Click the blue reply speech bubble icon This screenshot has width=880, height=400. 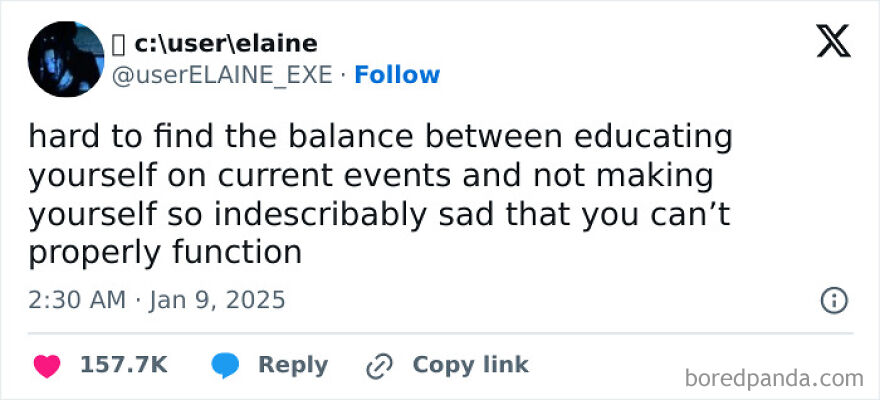click(225, 366)
